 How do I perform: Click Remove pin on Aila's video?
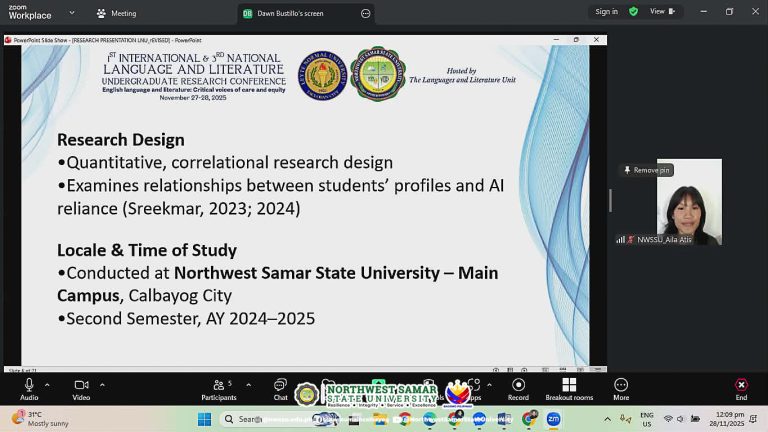click(647, 170)
